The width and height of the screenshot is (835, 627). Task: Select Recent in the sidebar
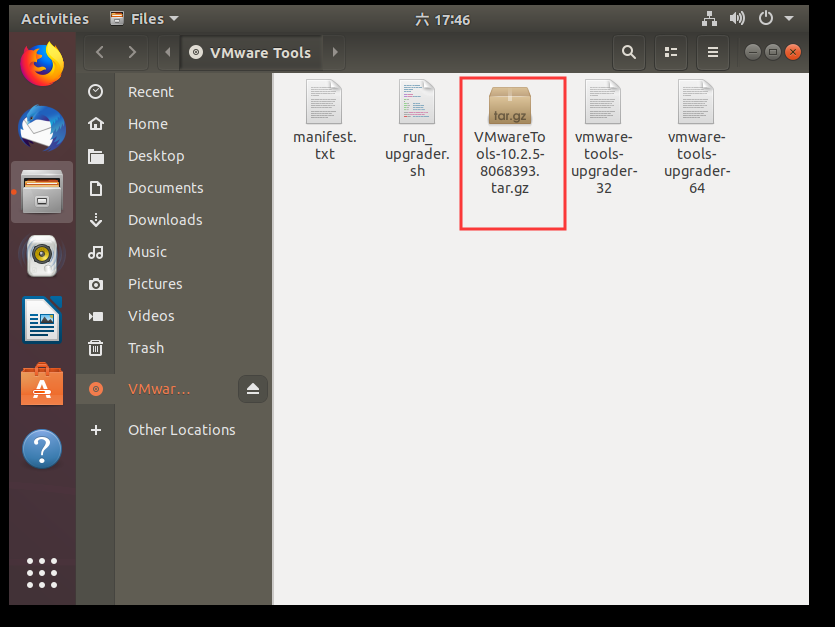point(174,92)
